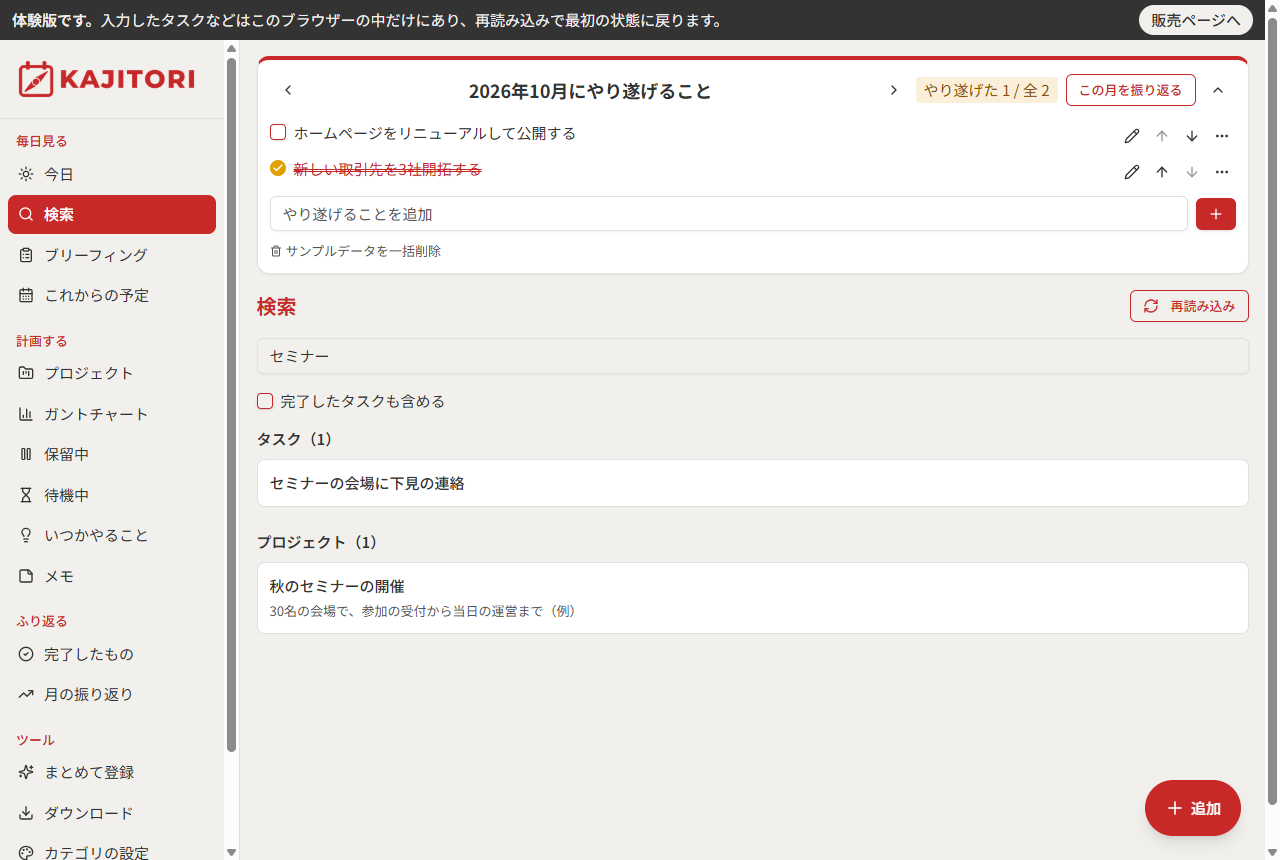Click the search field containing セミナー
The width and height of the screenshot is (1280, 860).
pyautogui.click(x=753, y=356)
